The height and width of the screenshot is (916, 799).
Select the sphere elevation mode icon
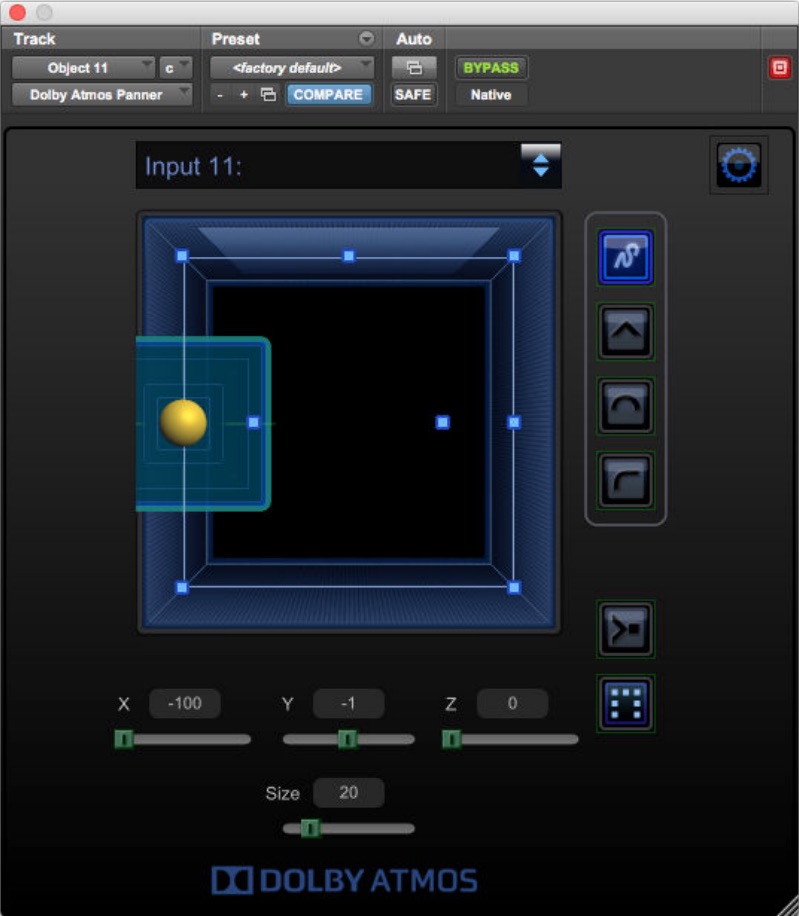625,405
